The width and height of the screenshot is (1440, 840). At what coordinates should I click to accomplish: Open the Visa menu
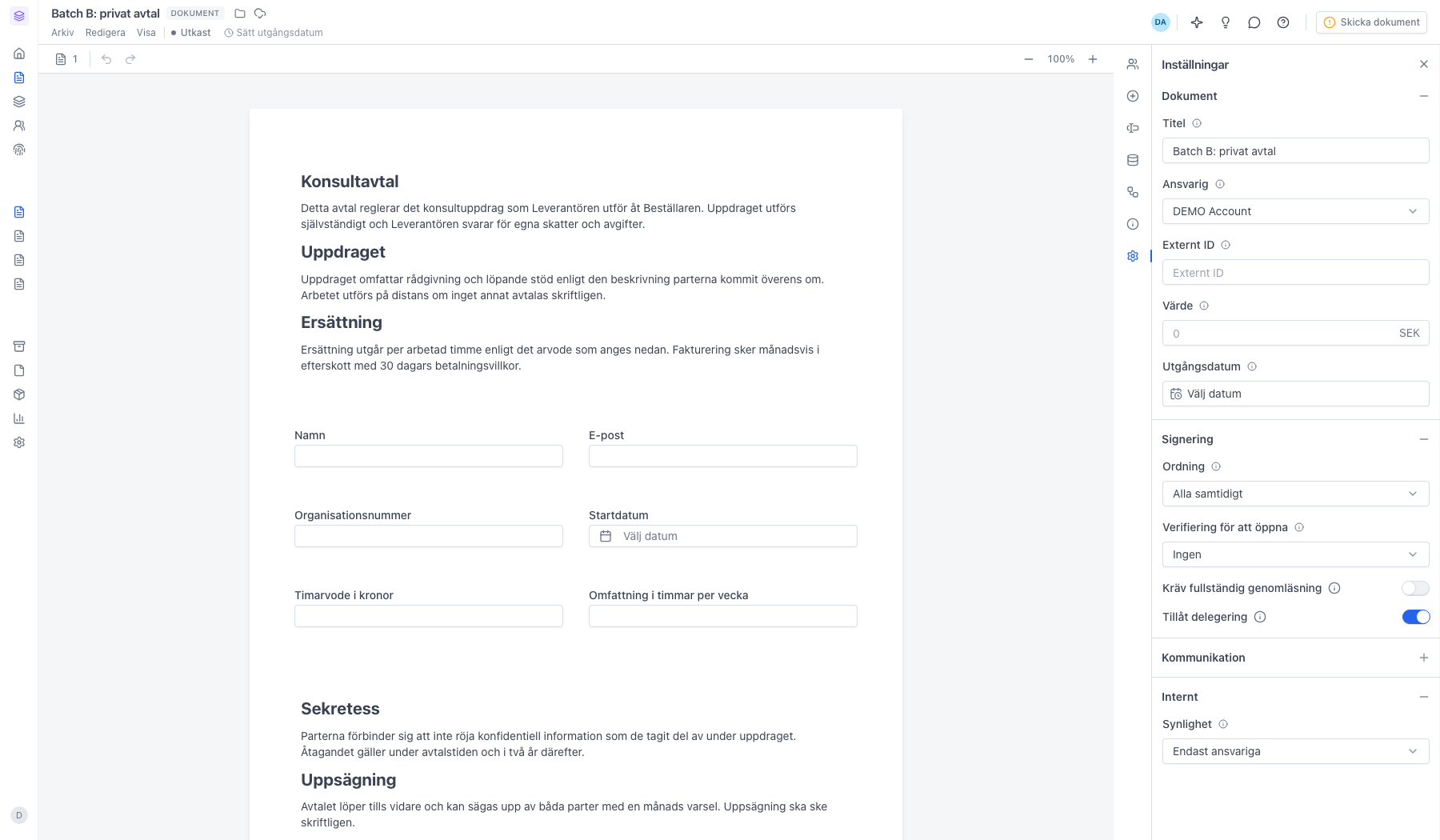click(x=146, y=33)
